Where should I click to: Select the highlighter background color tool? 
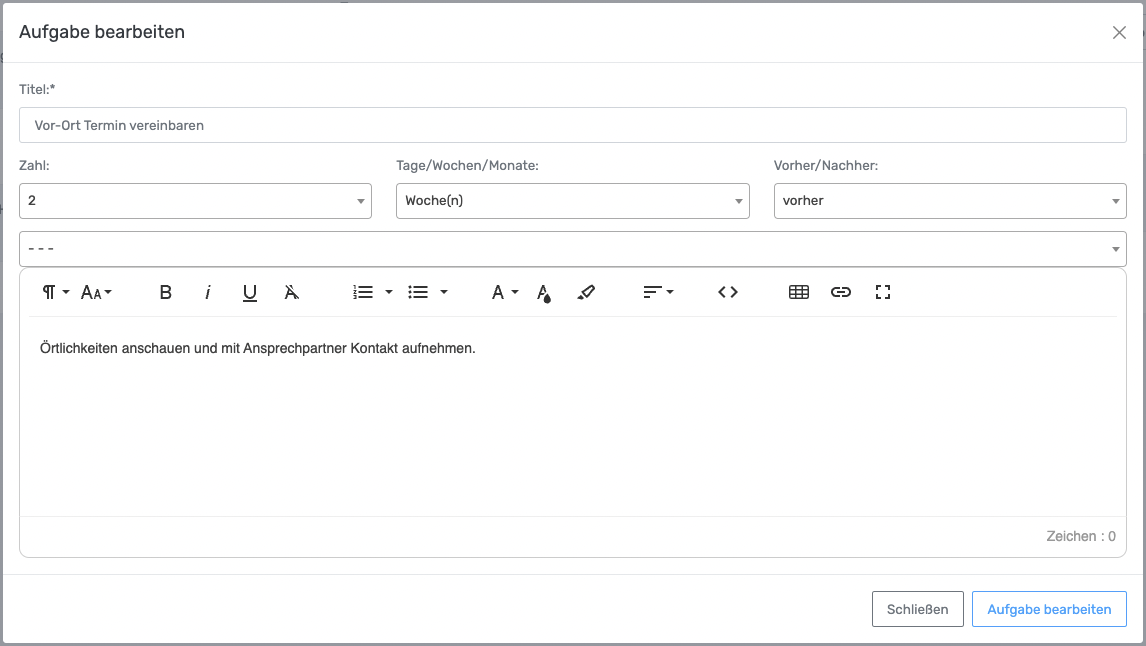[x=586, y=292]
